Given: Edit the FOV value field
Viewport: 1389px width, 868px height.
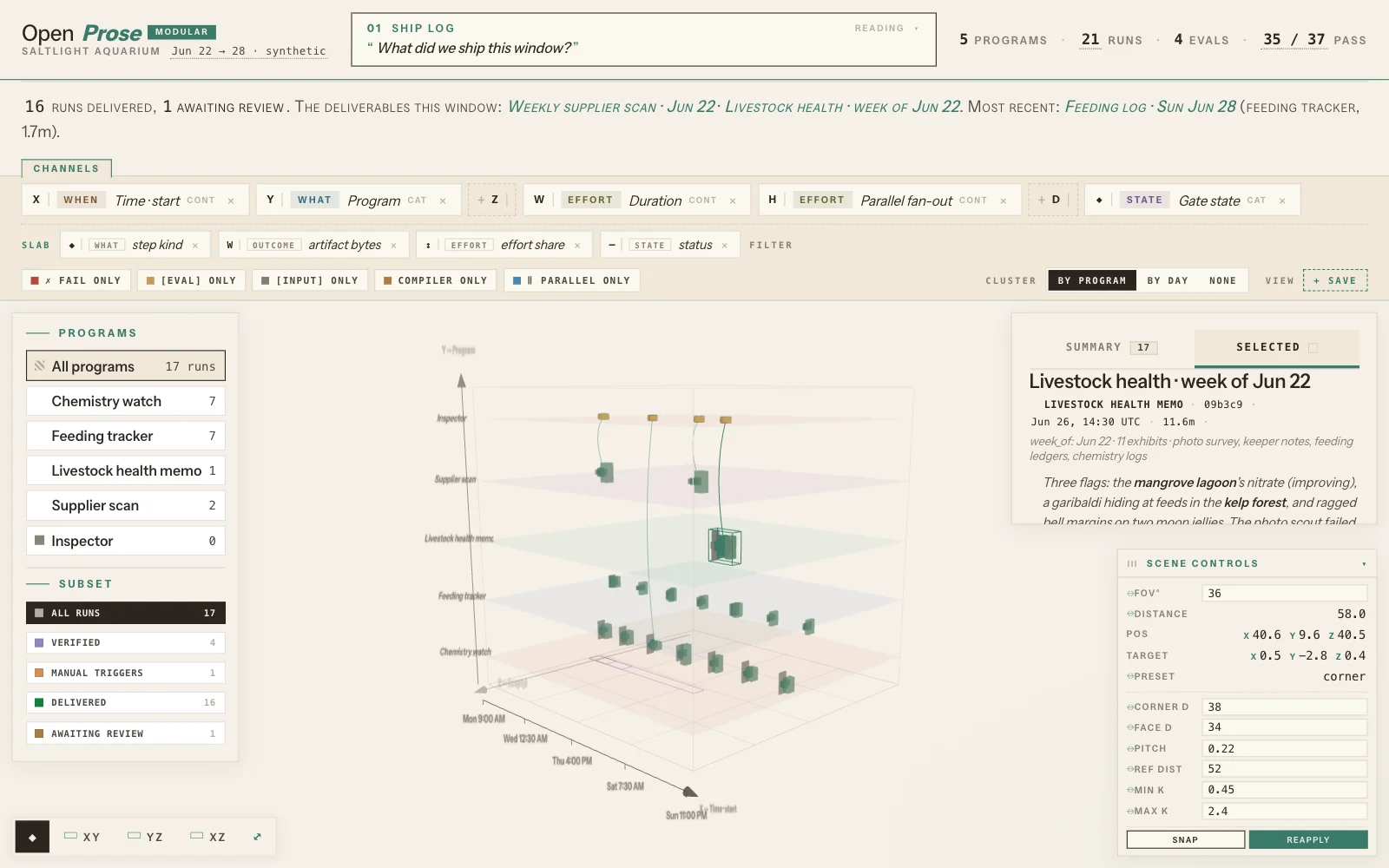Looking at the screenshot, I should [1284, 593].
